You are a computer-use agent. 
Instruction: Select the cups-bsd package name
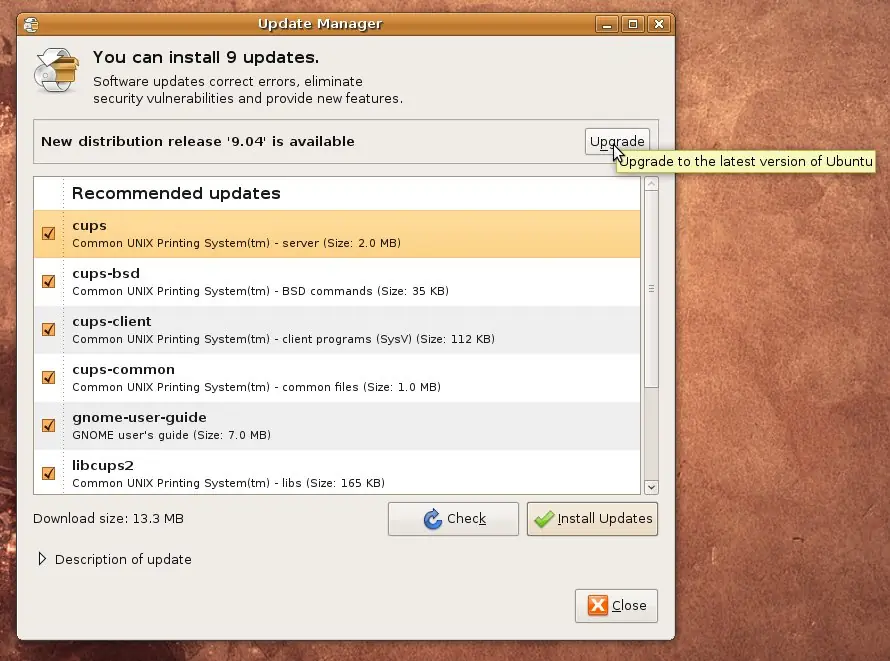point(106,273)
